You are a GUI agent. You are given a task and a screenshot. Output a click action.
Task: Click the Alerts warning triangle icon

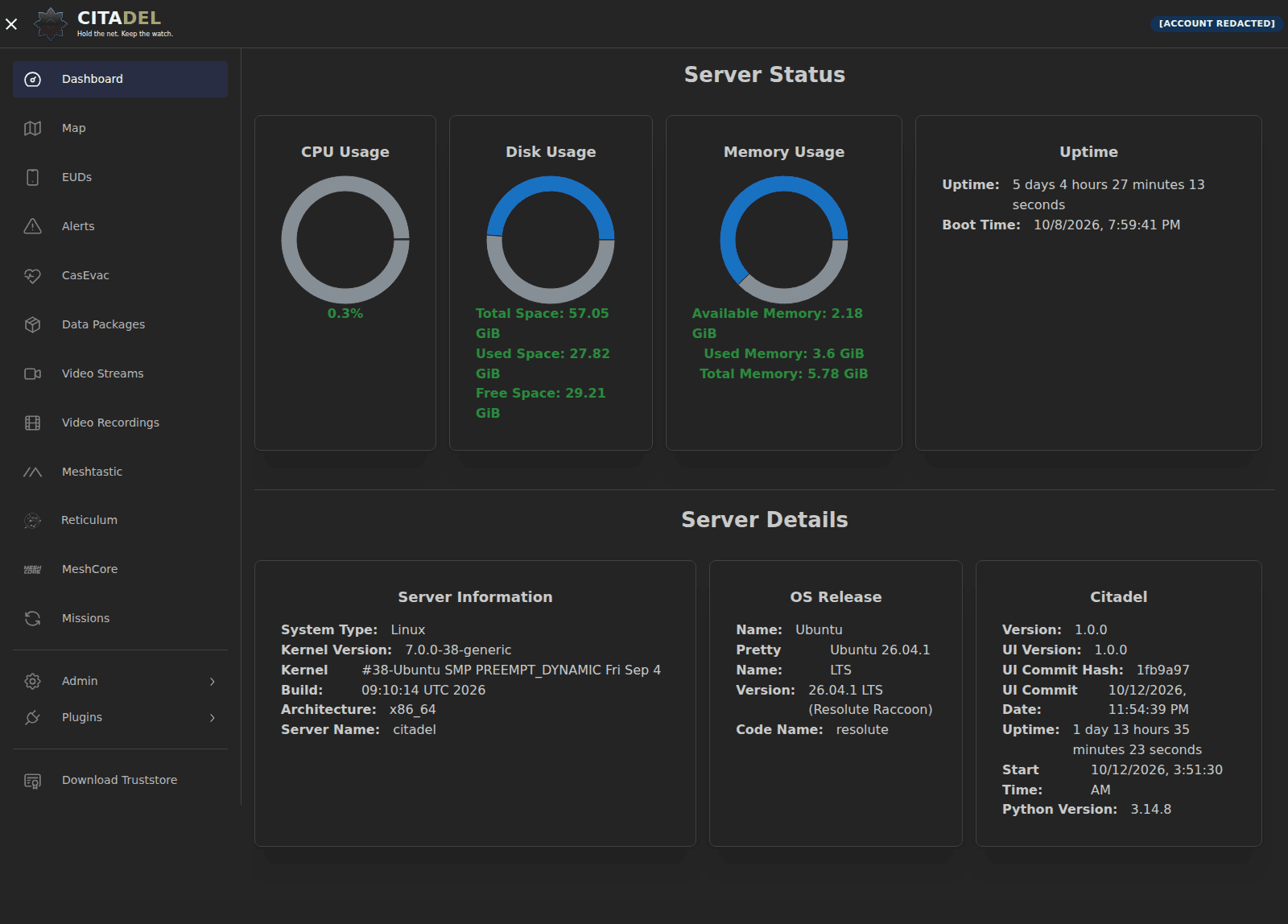click(32, 226)
